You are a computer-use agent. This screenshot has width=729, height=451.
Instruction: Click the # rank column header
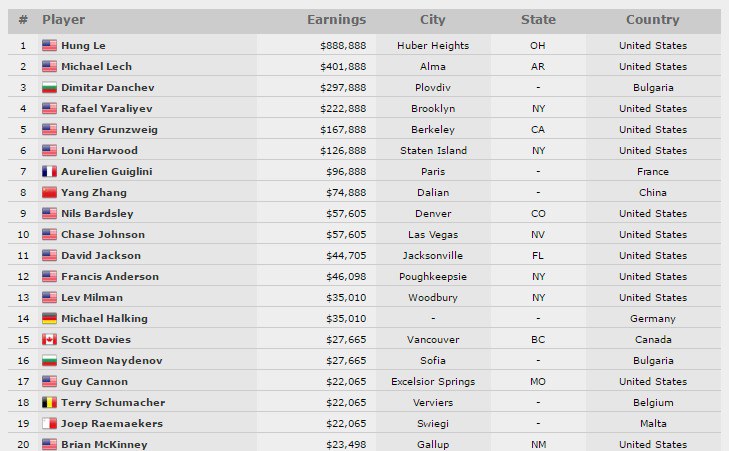(x=23, y=20)
